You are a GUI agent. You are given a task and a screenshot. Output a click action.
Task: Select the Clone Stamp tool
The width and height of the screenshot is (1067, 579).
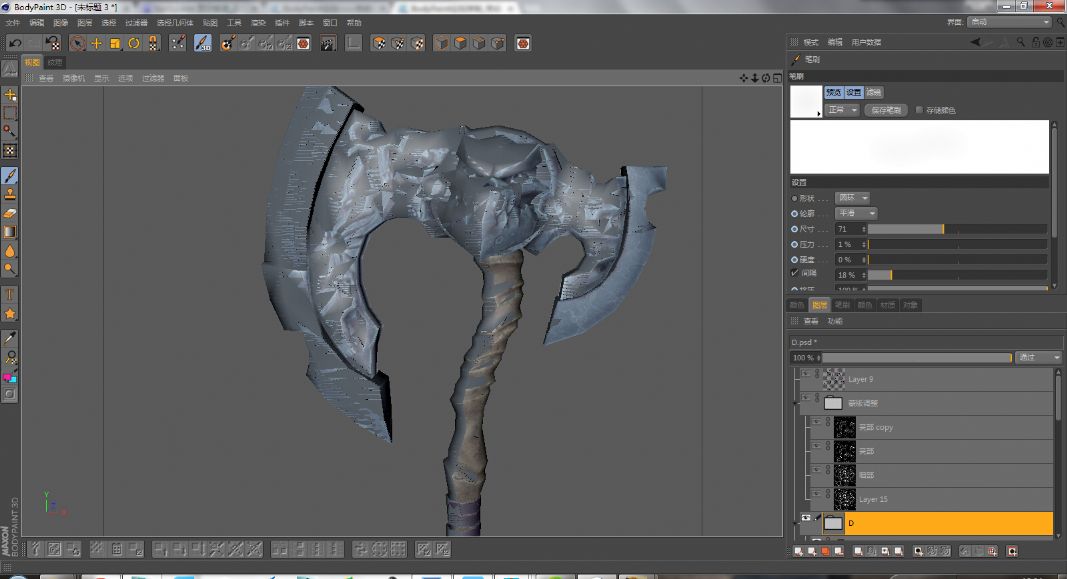coord(10,194)
